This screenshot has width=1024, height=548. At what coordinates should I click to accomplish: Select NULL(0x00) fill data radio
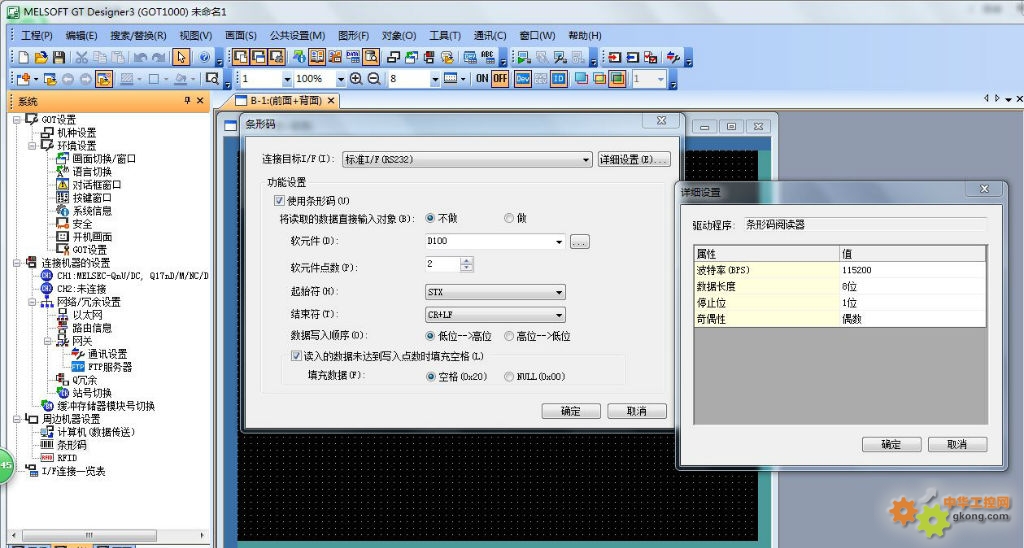(509, 377)
